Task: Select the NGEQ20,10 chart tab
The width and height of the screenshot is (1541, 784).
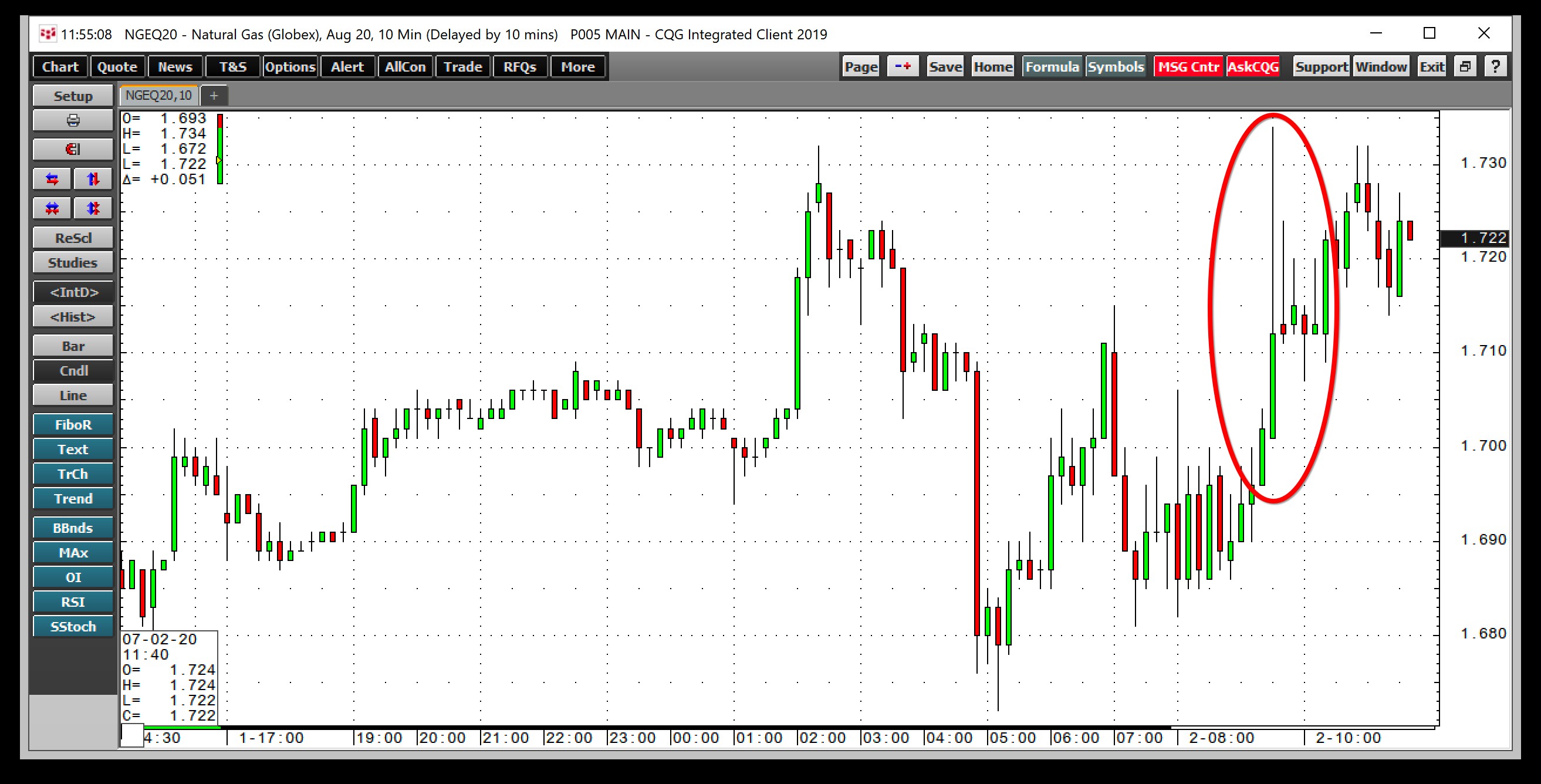Action: (x=158, y=96)
